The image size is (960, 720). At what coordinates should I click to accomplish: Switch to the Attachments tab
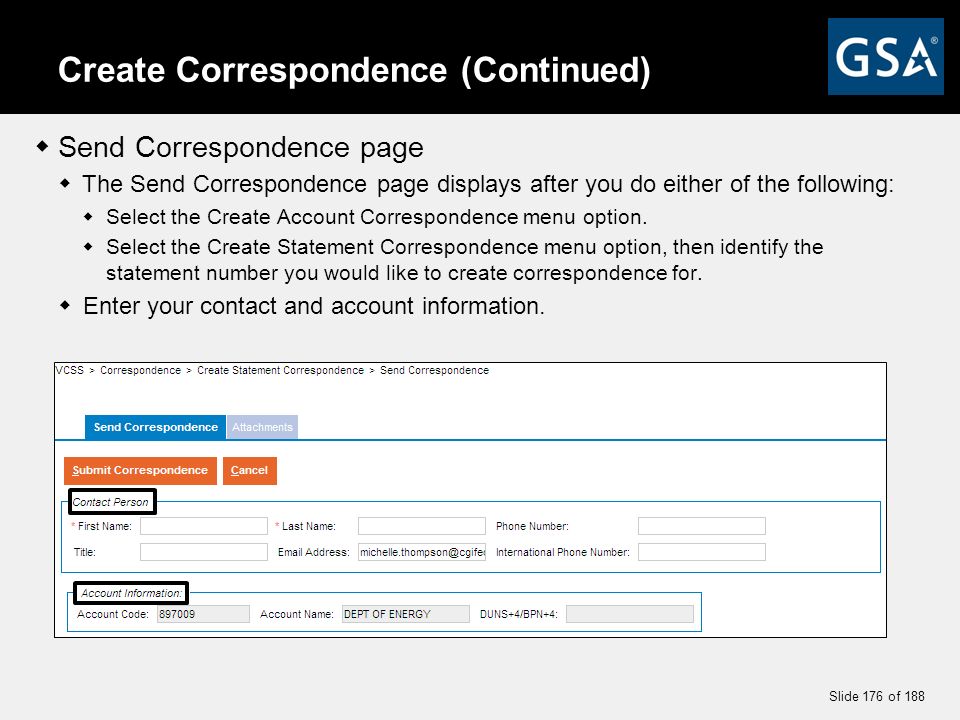coord(262,427)
